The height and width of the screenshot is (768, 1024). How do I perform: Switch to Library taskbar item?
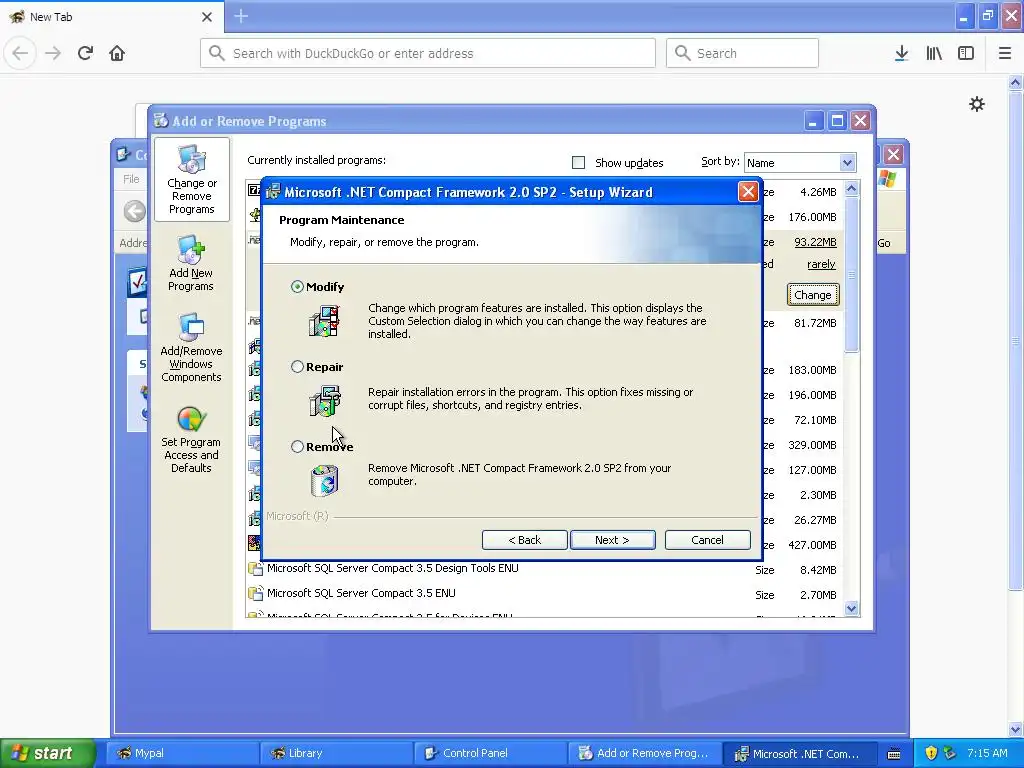tap(336, 753)
